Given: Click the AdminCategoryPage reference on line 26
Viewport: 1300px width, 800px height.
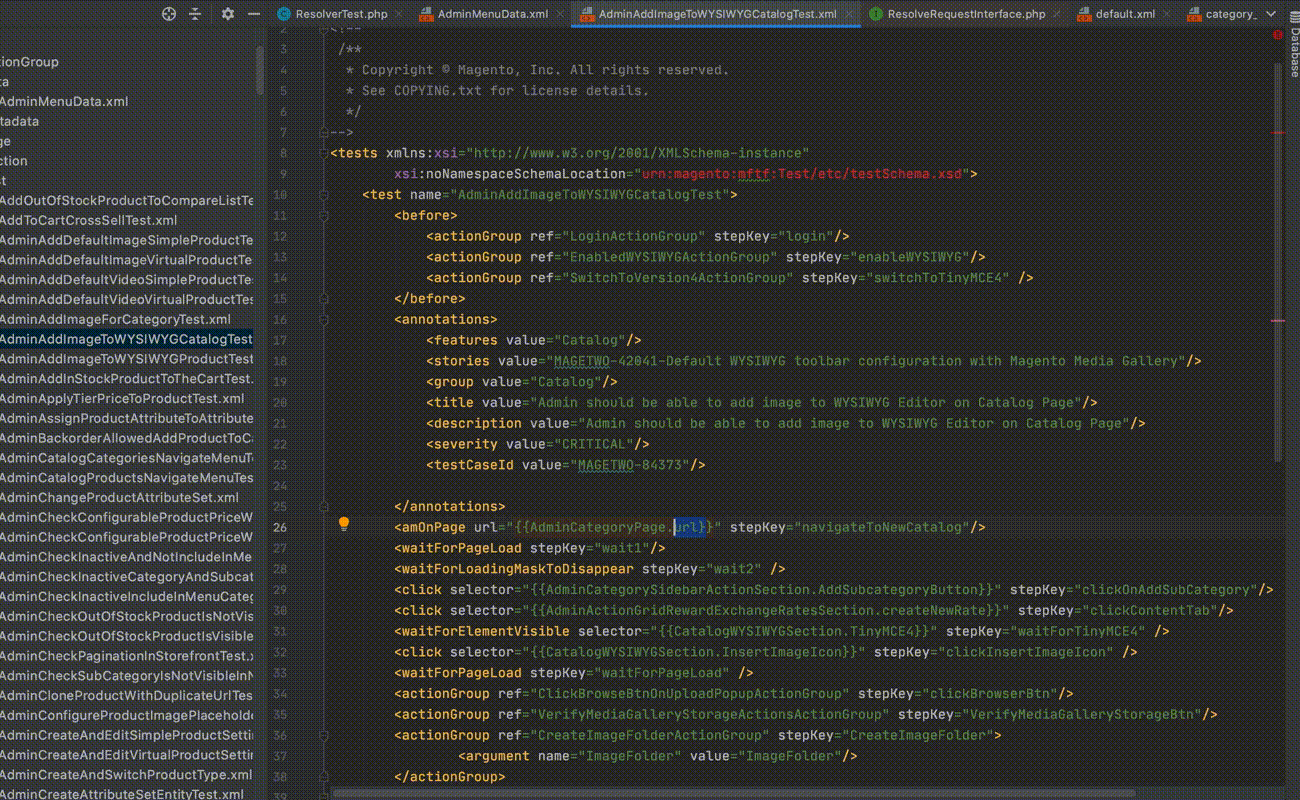Looking at the screenshot, I should pyautogui.click(x=598, y=527).
